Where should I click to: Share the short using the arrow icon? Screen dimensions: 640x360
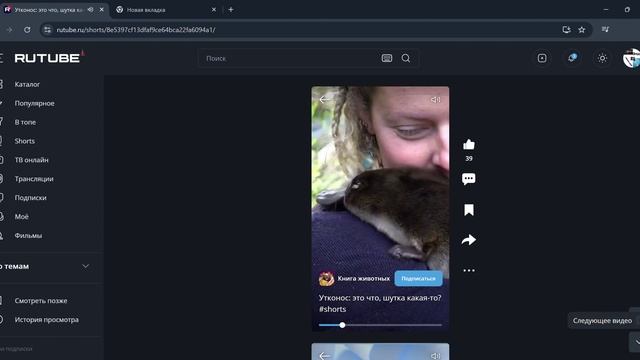pos(469,240)
